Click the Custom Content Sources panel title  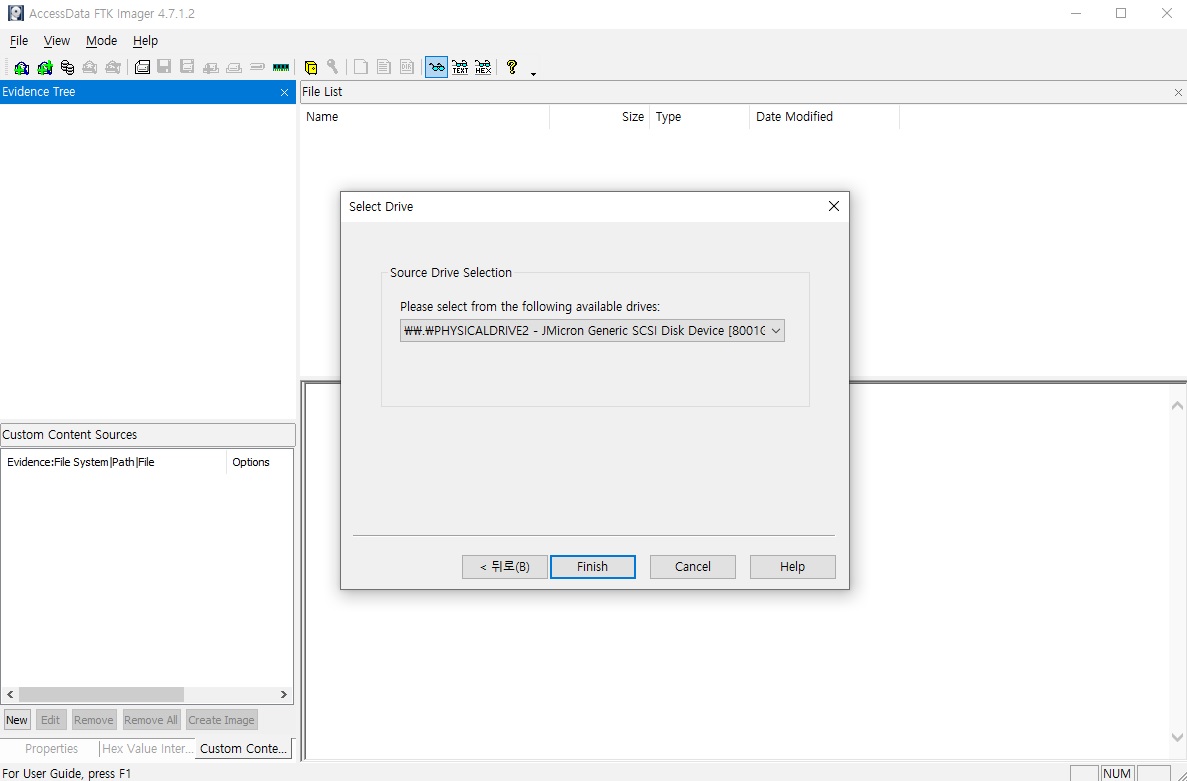pyautogui.click(x=70, y=434)
